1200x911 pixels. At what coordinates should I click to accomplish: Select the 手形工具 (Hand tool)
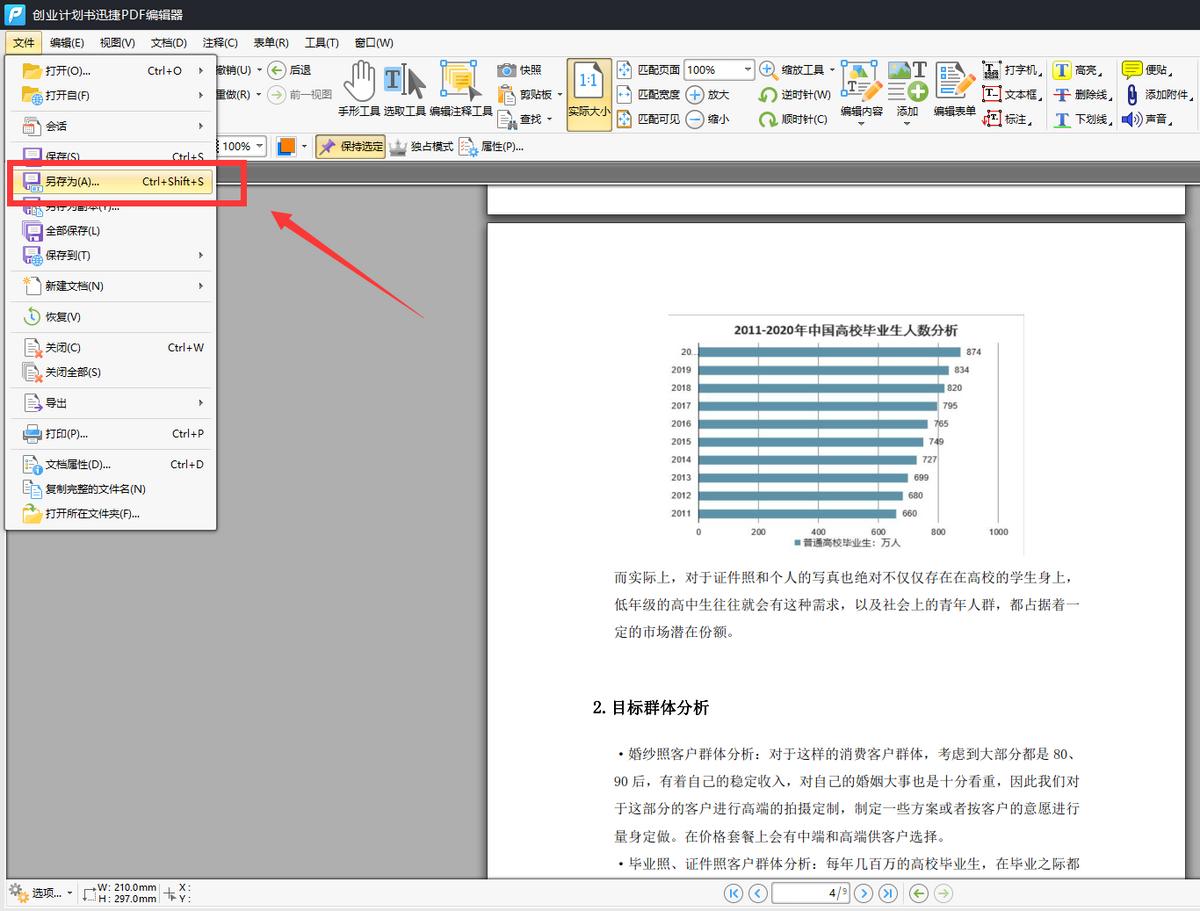(360, 90)
